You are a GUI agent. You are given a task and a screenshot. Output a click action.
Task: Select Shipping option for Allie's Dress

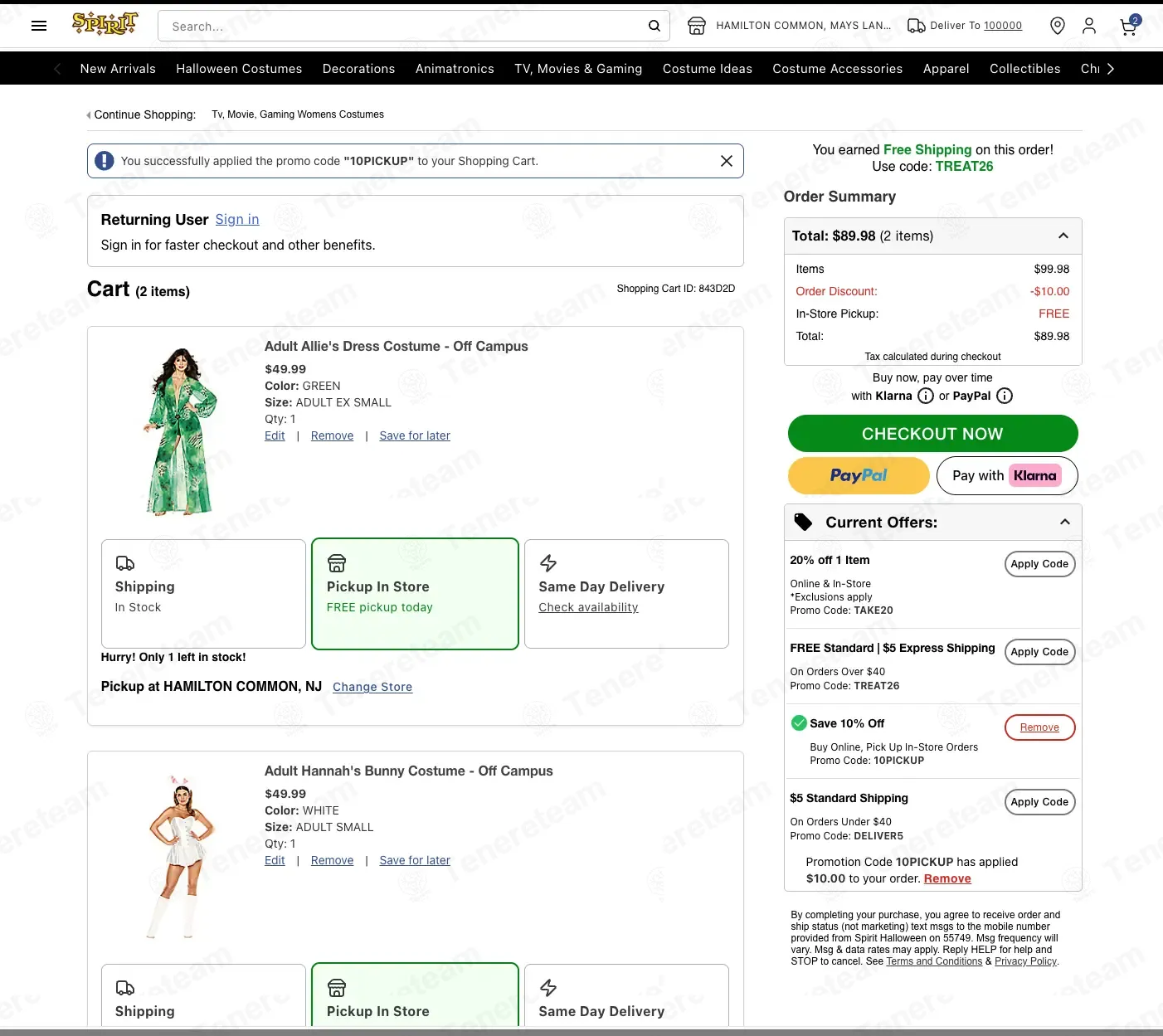[203, 594]
